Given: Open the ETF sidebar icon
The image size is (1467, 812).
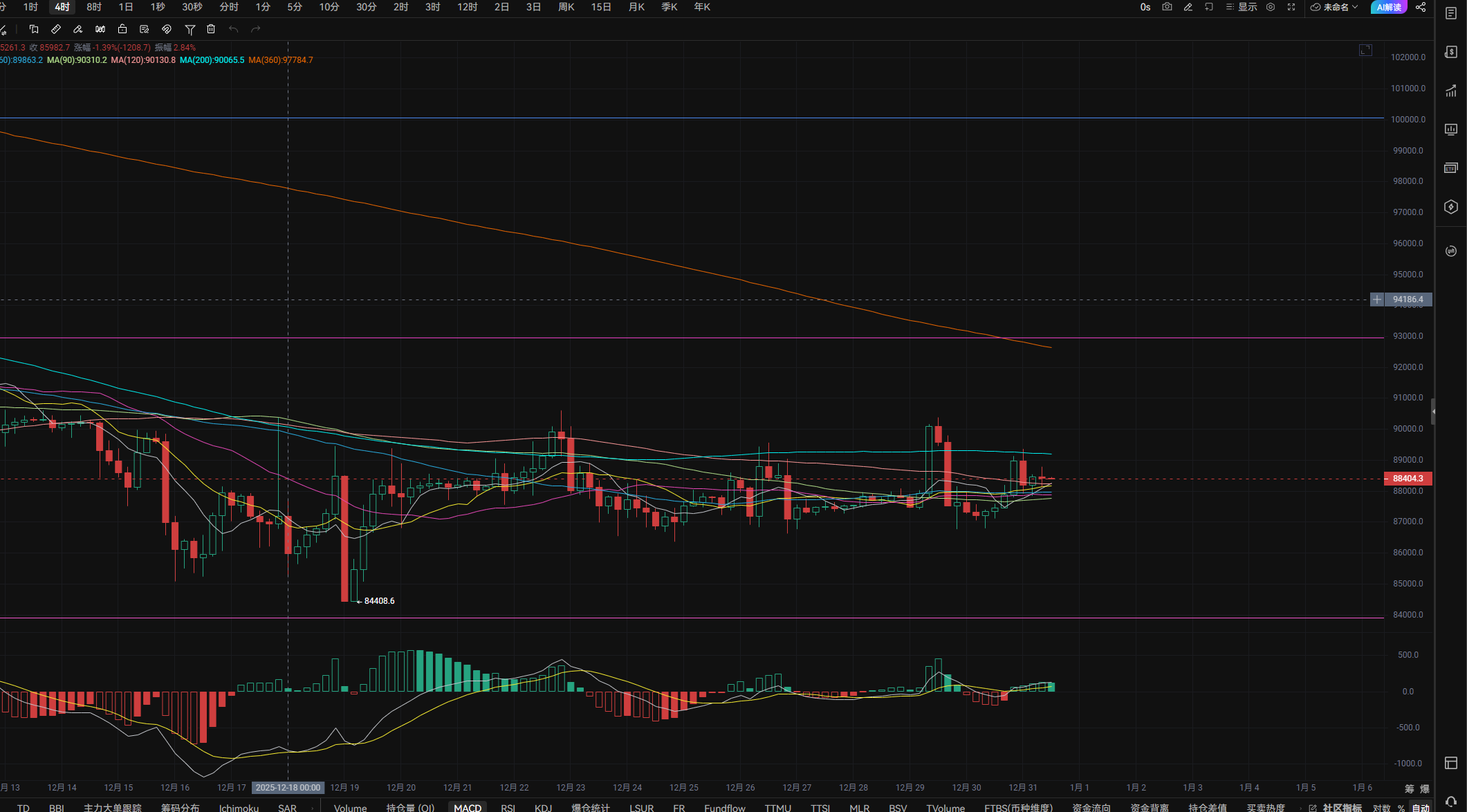Looking at the screenshot, I should pyautogui.click(x=1450, y=168).
